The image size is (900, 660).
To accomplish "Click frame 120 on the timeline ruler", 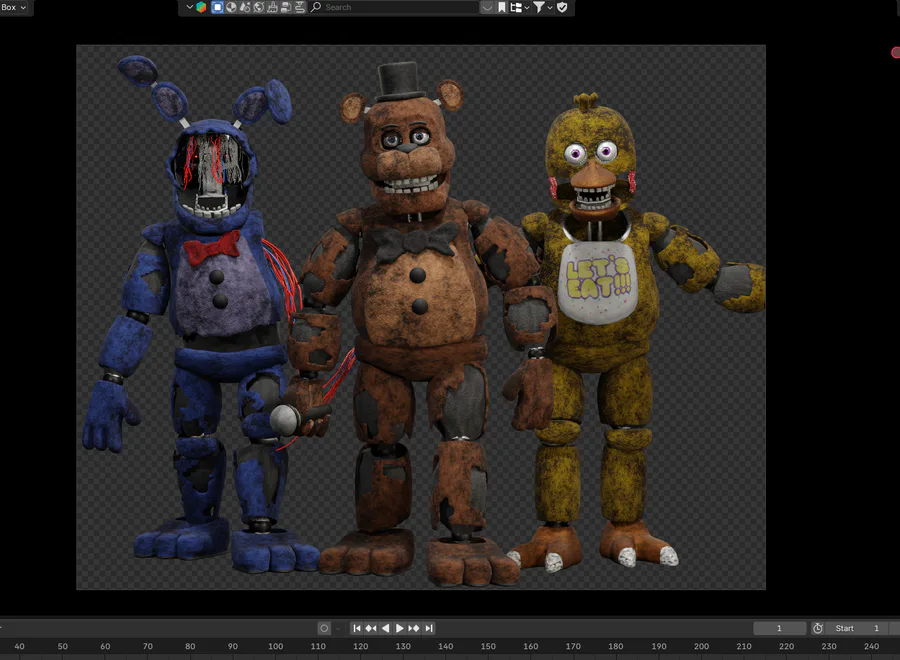I will tap(360, 646).
